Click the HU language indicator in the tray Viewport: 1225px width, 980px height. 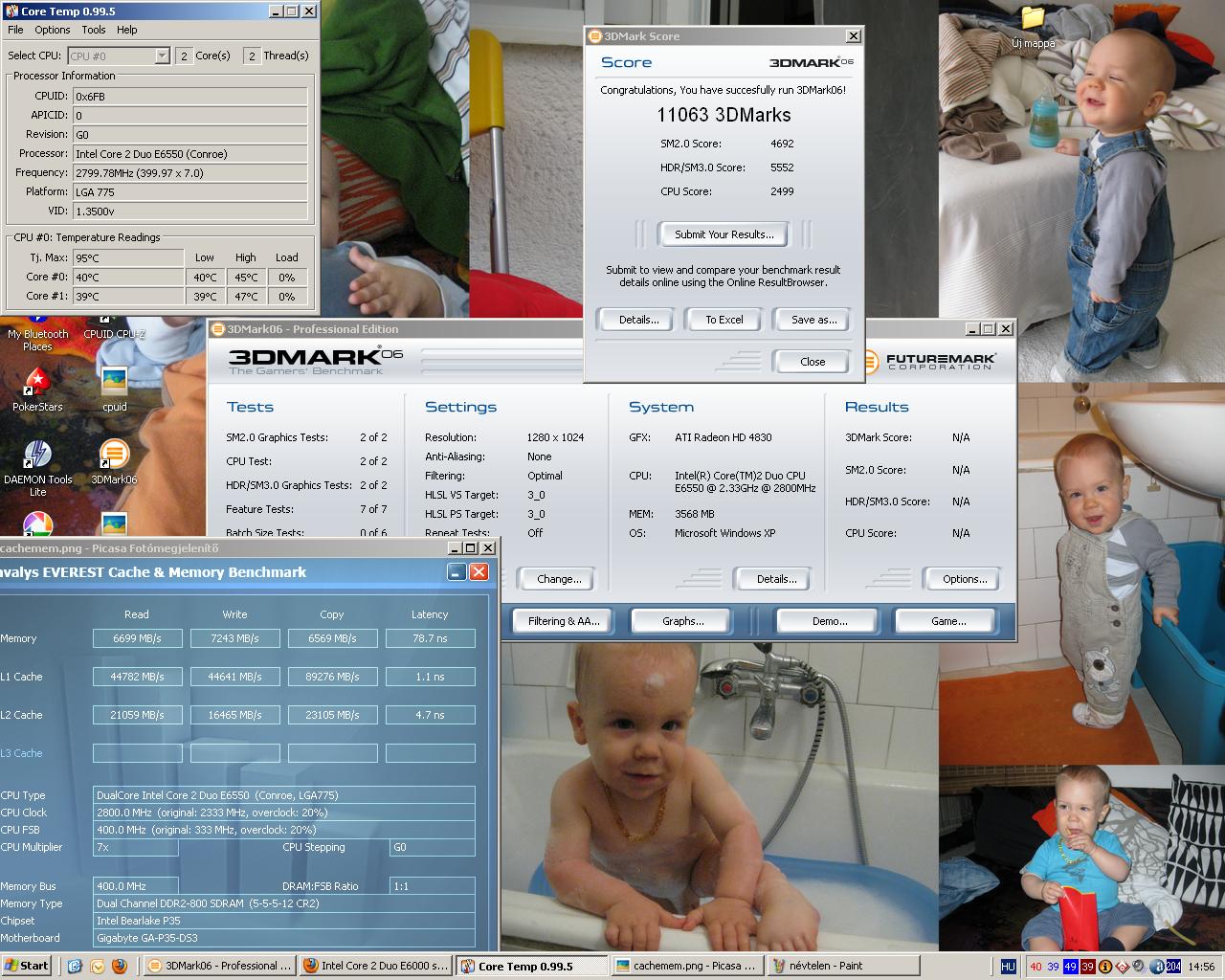(1008, 967)
